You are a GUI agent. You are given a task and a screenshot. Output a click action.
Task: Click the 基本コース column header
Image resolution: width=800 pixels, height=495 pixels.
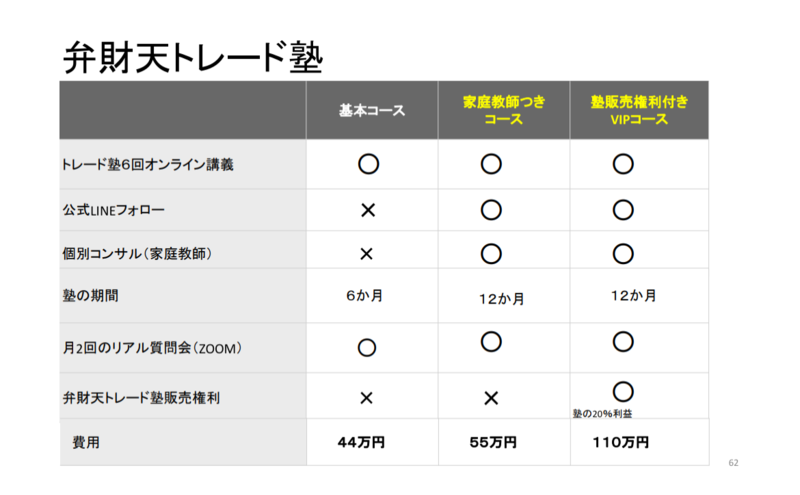pos(372,110)
